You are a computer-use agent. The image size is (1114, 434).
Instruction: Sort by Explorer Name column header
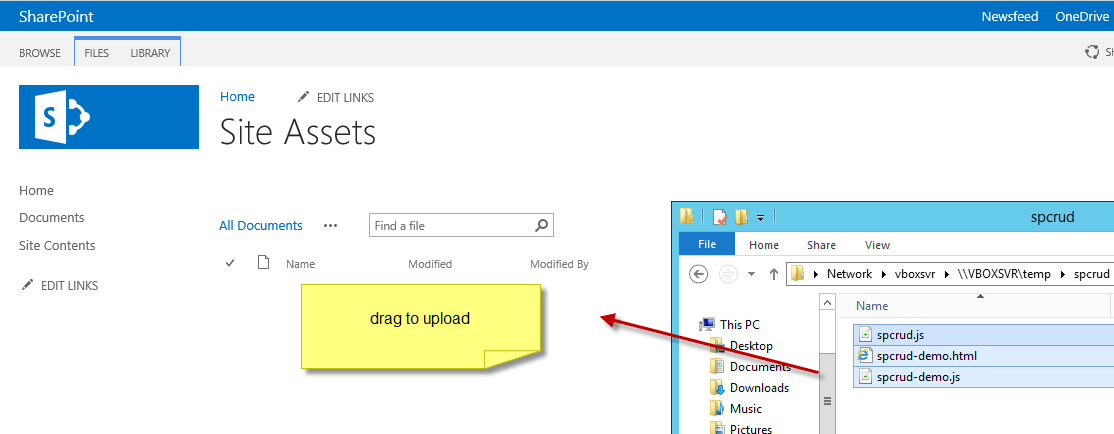pyautogui.click(x=872, y=305)
